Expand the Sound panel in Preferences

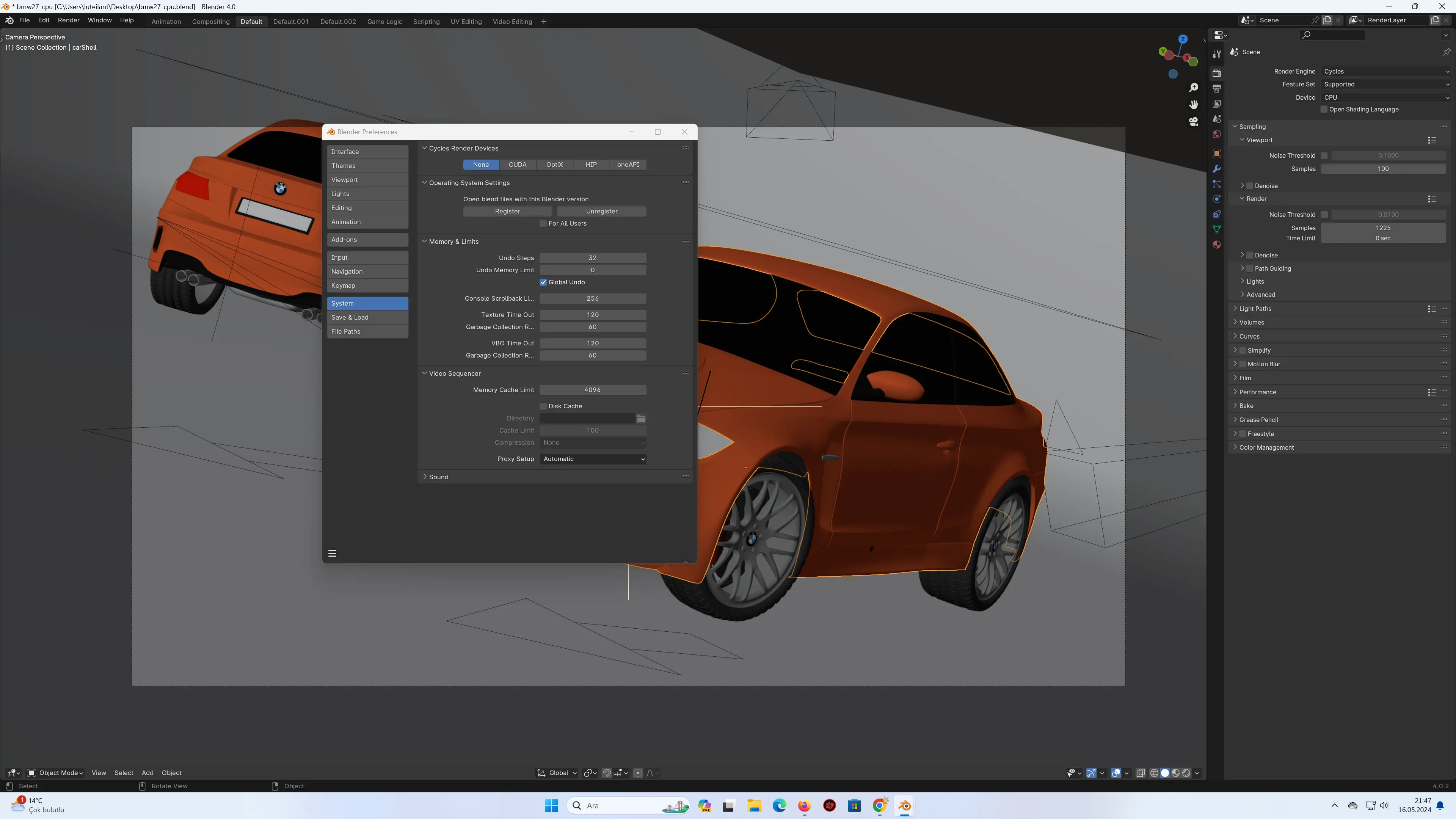(438, 477)
